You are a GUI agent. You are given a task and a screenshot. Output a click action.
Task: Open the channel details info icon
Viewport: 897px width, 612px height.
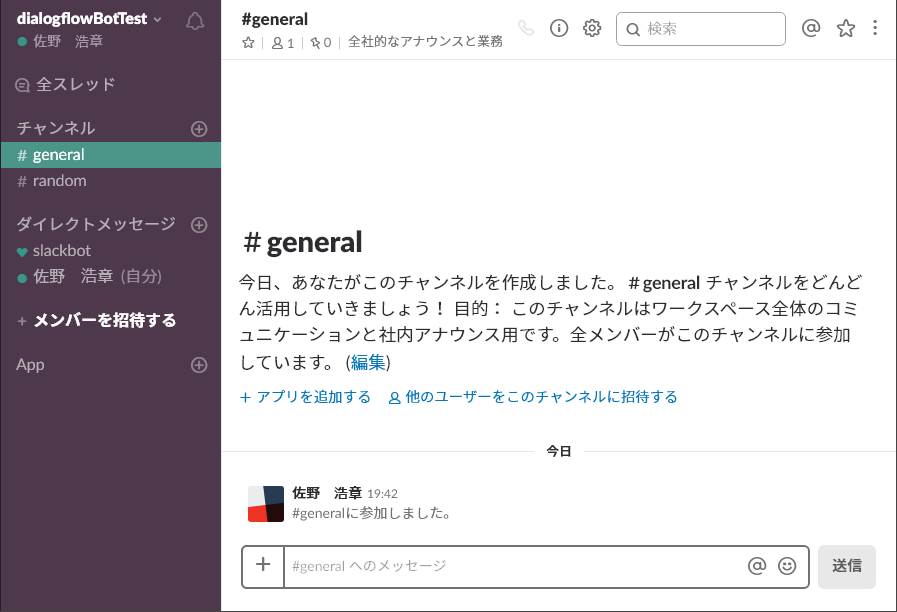559,28
